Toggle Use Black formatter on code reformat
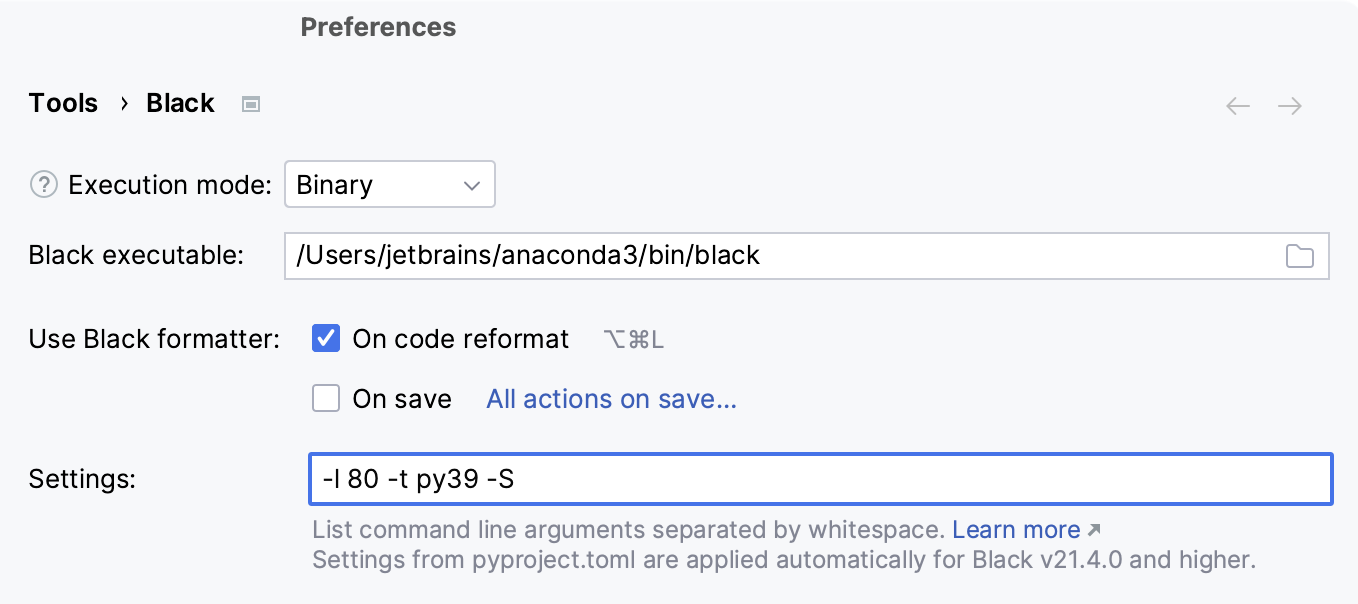Viewport: 1358px width, 604px height. (325, 338)
